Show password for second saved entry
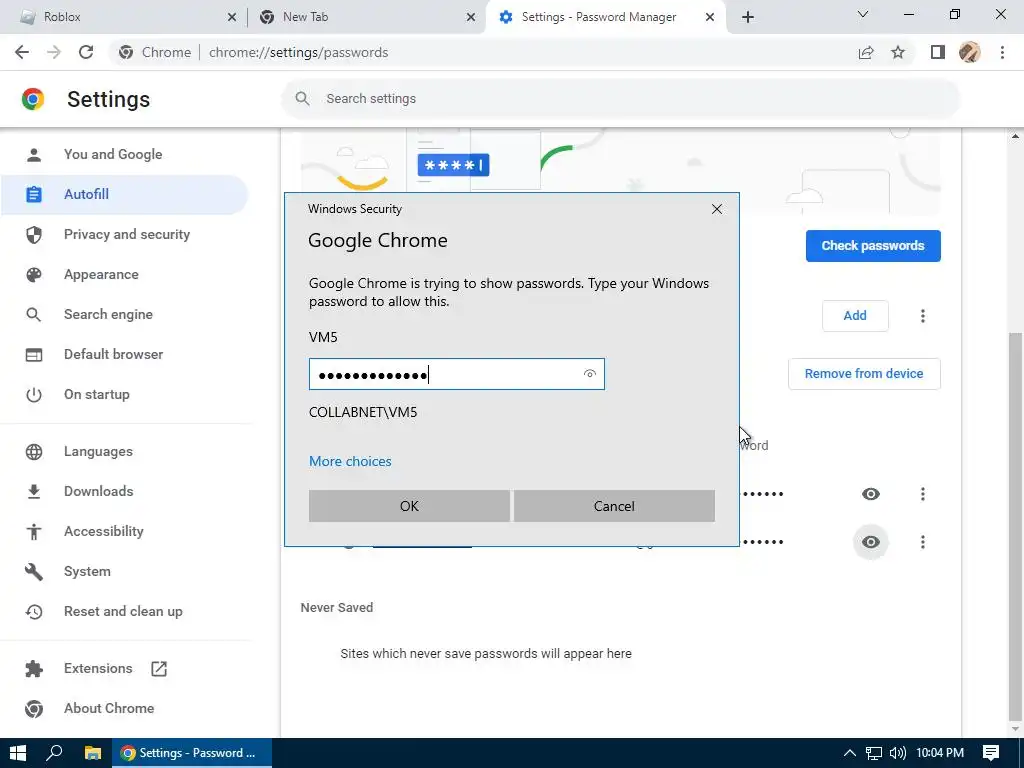Viewport: 1024px width, 768px height. pyautogui.click(x=871, y=542)
